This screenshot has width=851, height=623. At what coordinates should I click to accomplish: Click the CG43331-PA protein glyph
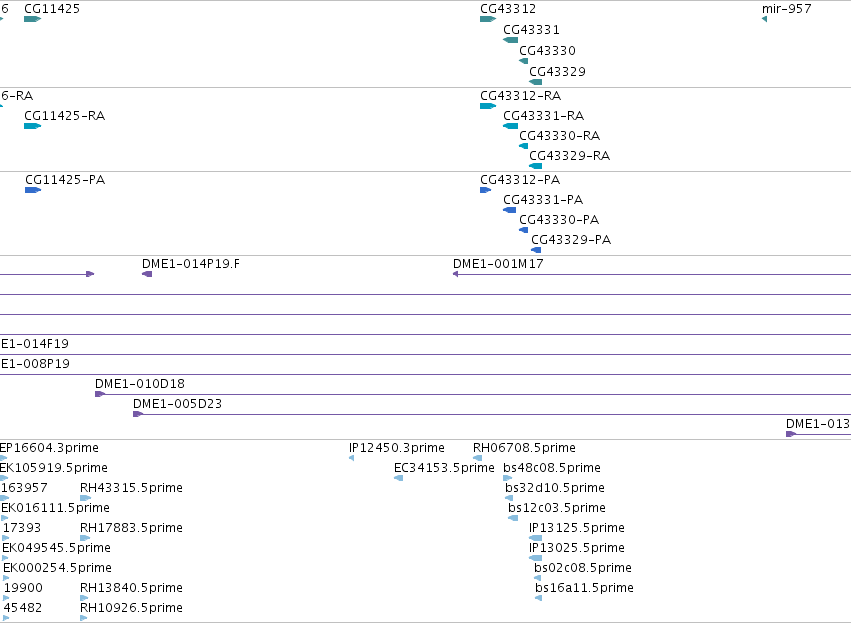click(x=510, y=210)
